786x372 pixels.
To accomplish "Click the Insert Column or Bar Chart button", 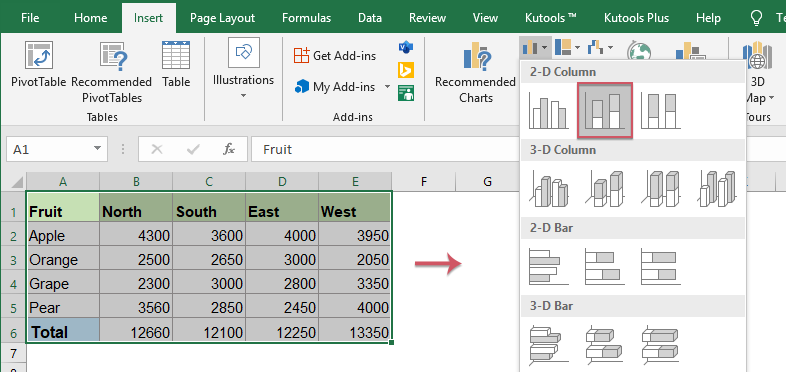I will click(x=535, y=48).
